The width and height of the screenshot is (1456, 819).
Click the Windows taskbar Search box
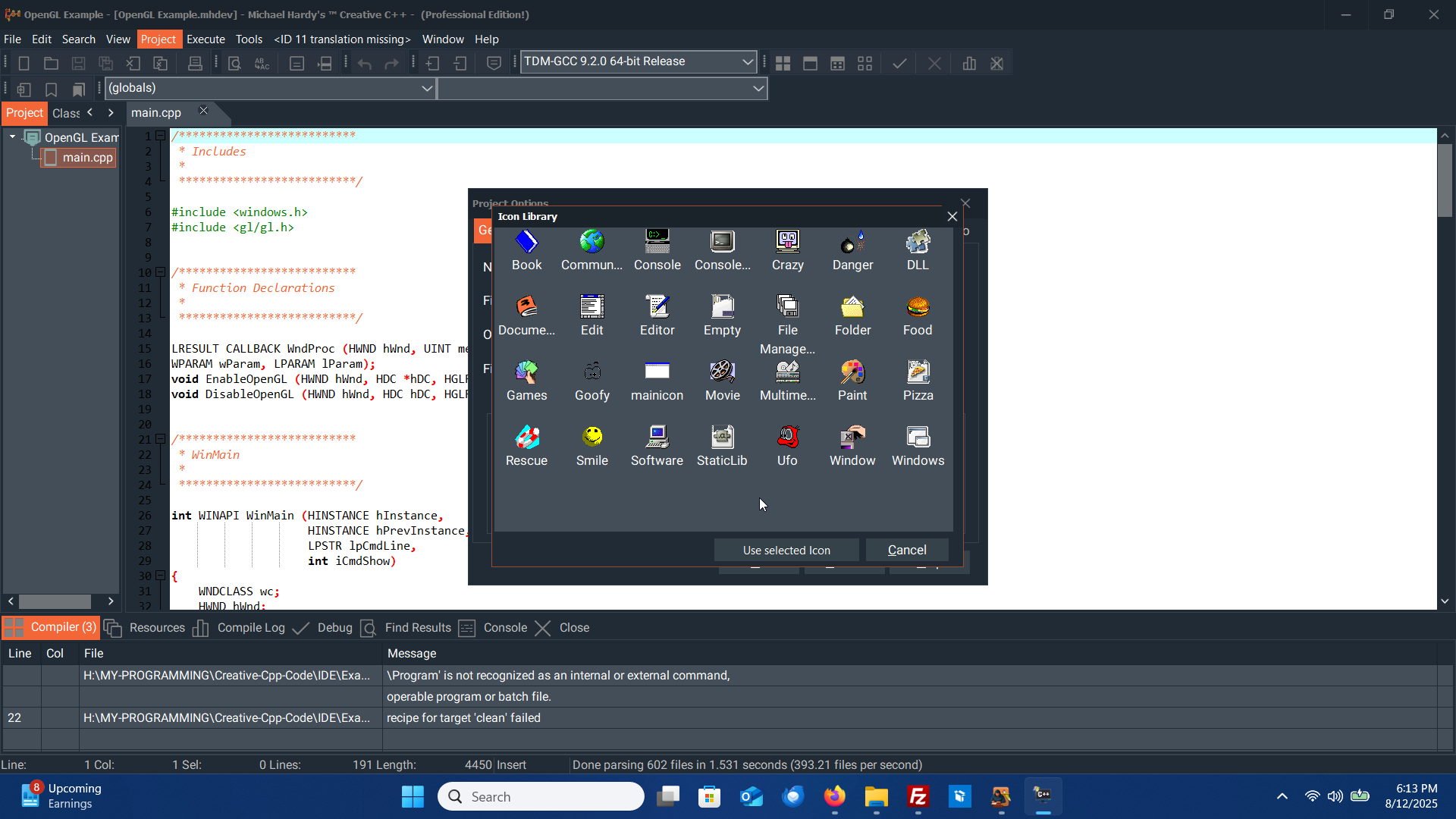pos(541,797)
